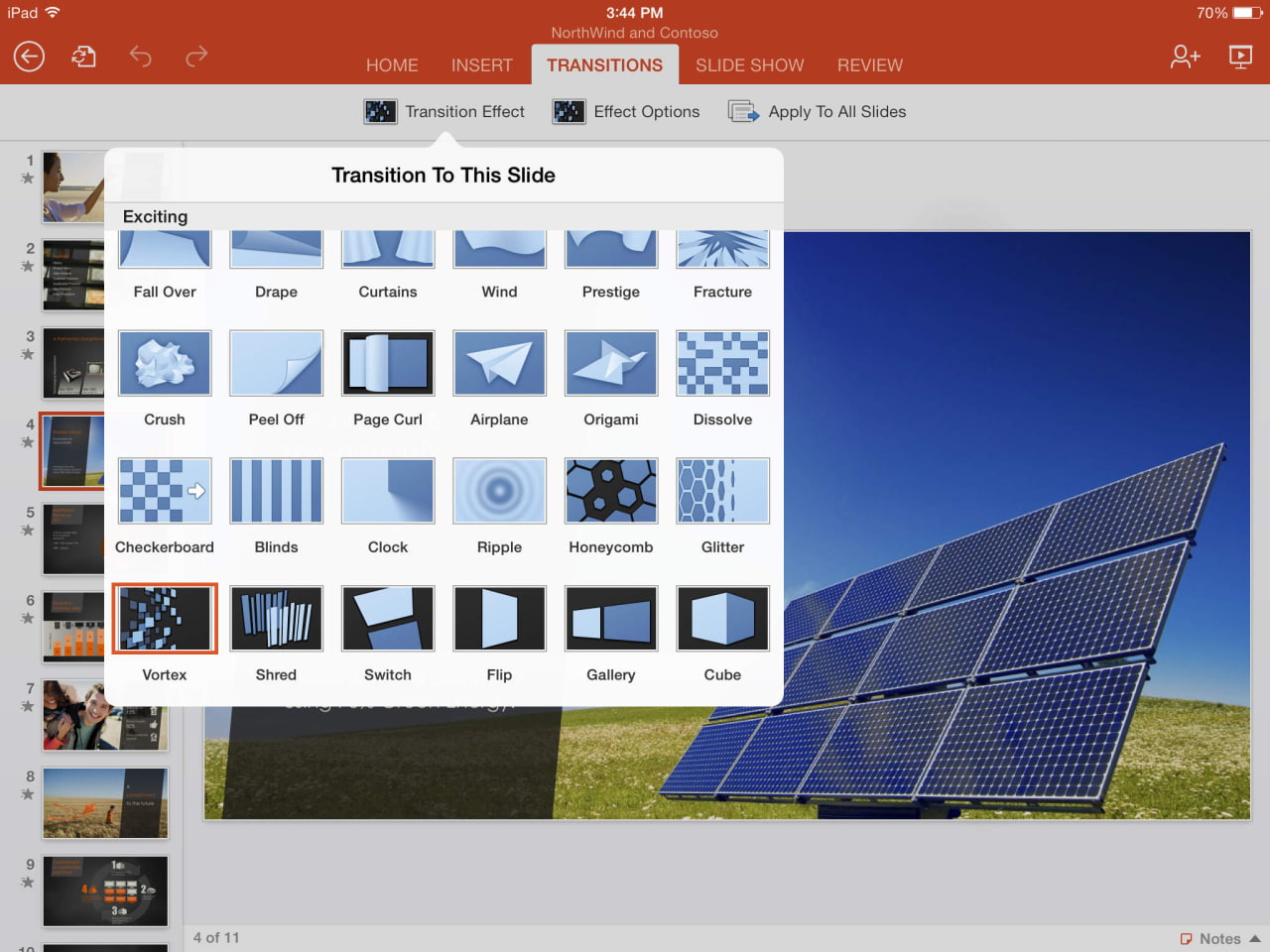
Task: Open the Effect Options dropdown
Action: coord(626,112)
